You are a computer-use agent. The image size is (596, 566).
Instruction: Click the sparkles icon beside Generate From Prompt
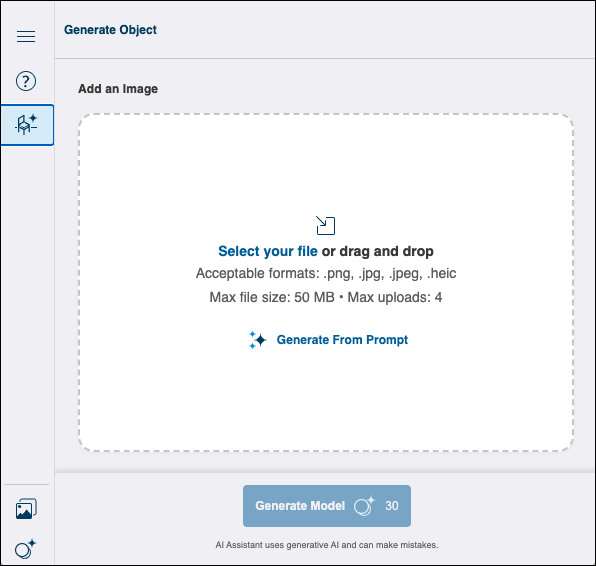[257, 339]
